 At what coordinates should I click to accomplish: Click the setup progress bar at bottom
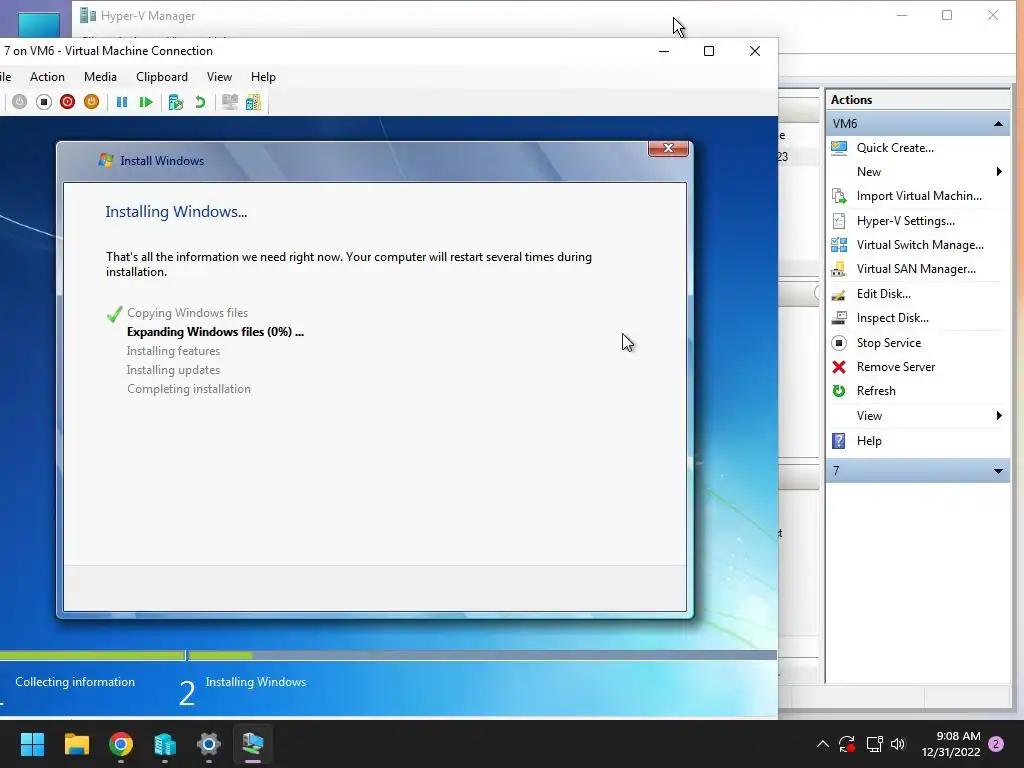pyautogui.click(x=389, y=655)
